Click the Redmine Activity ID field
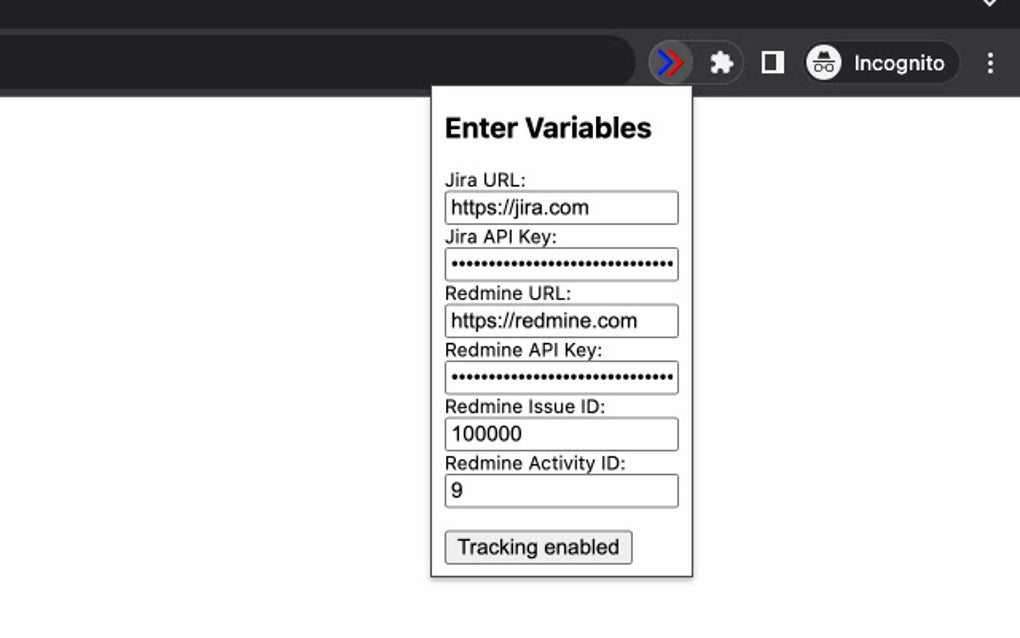The image size is (1020, 638). point(561,491)
